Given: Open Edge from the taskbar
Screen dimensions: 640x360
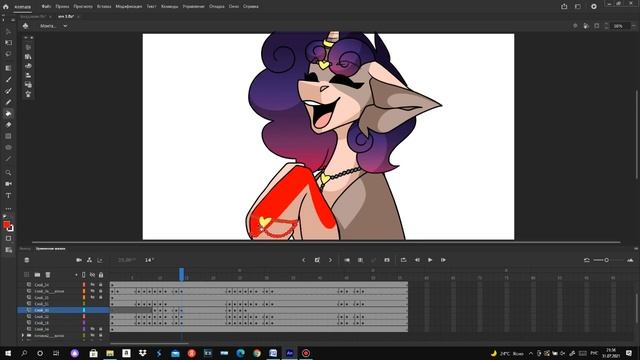Looking at the screenshot, I should pyautogui.click(x=240, y=353).
